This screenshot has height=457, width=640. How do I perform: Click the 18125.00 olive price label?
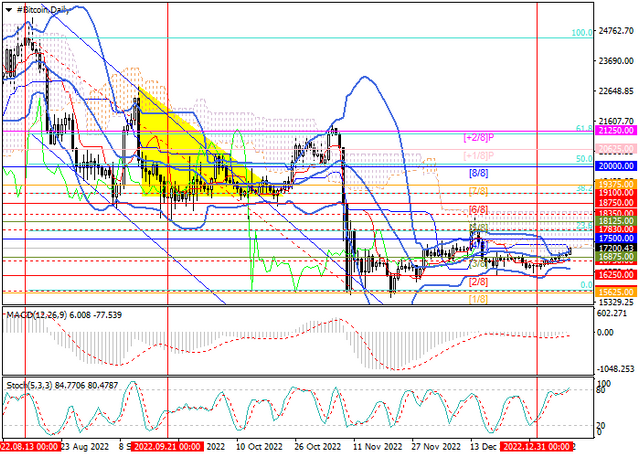pos(616,221)
